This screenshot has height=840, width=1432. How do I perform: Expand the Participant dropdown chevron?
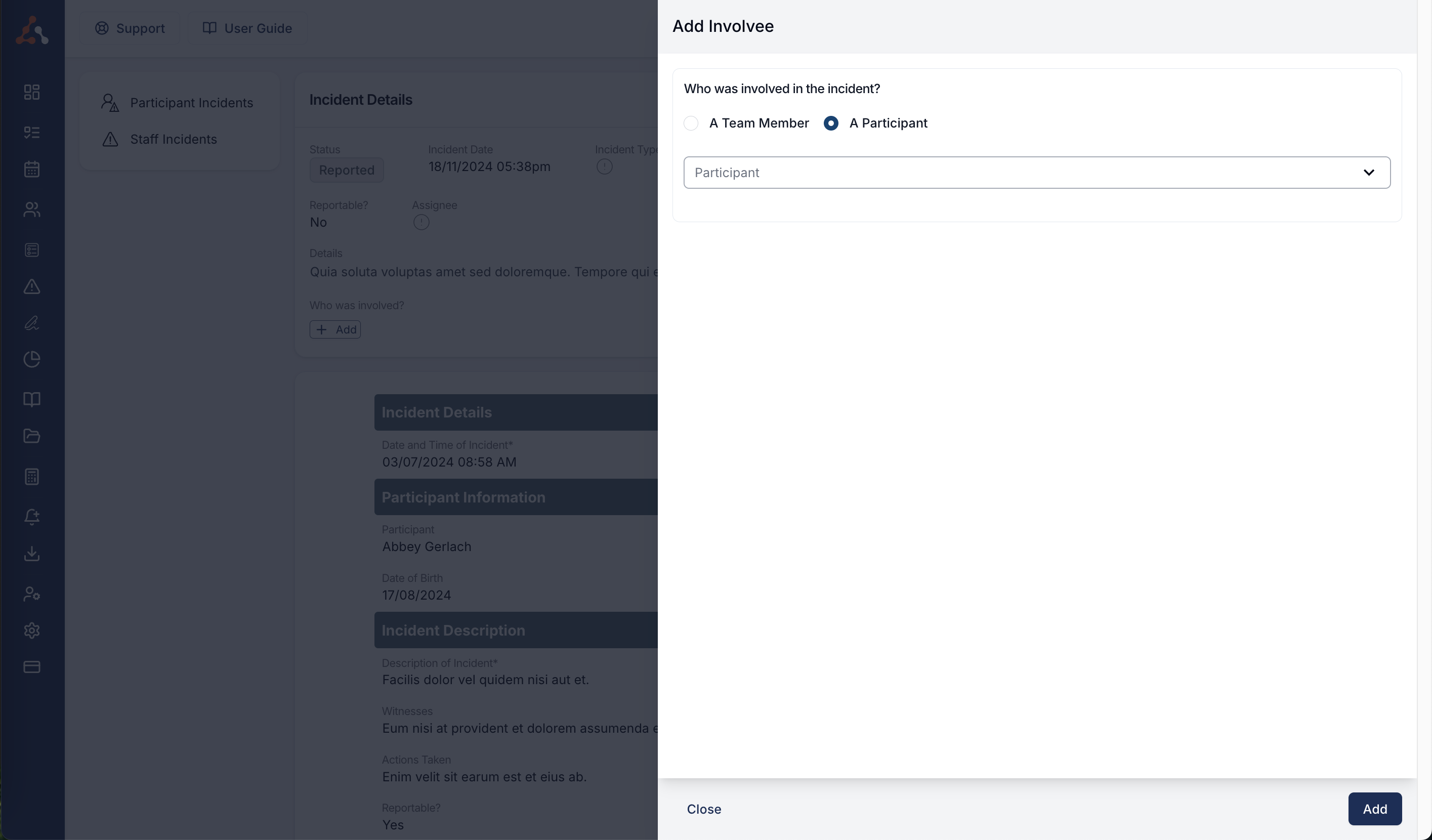1369,173
